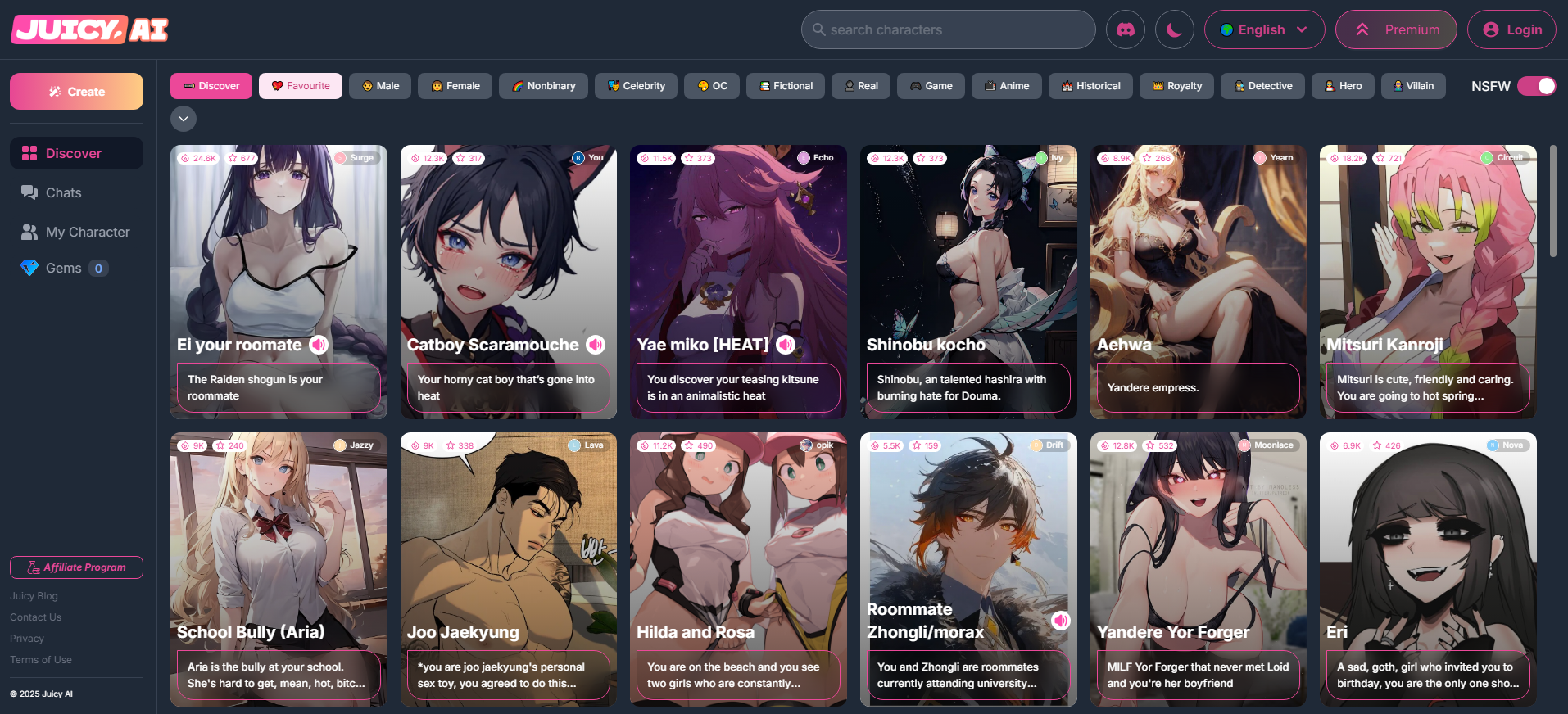Filter by Game tag
1568x714 pixels.
[x=931, y=86]
